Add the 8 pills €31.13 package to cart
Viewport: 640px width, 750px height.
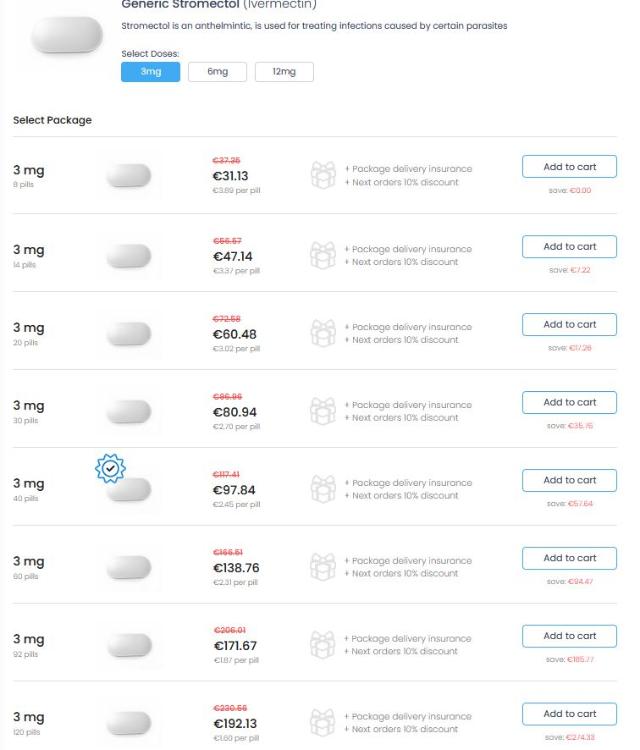(569, 168)
